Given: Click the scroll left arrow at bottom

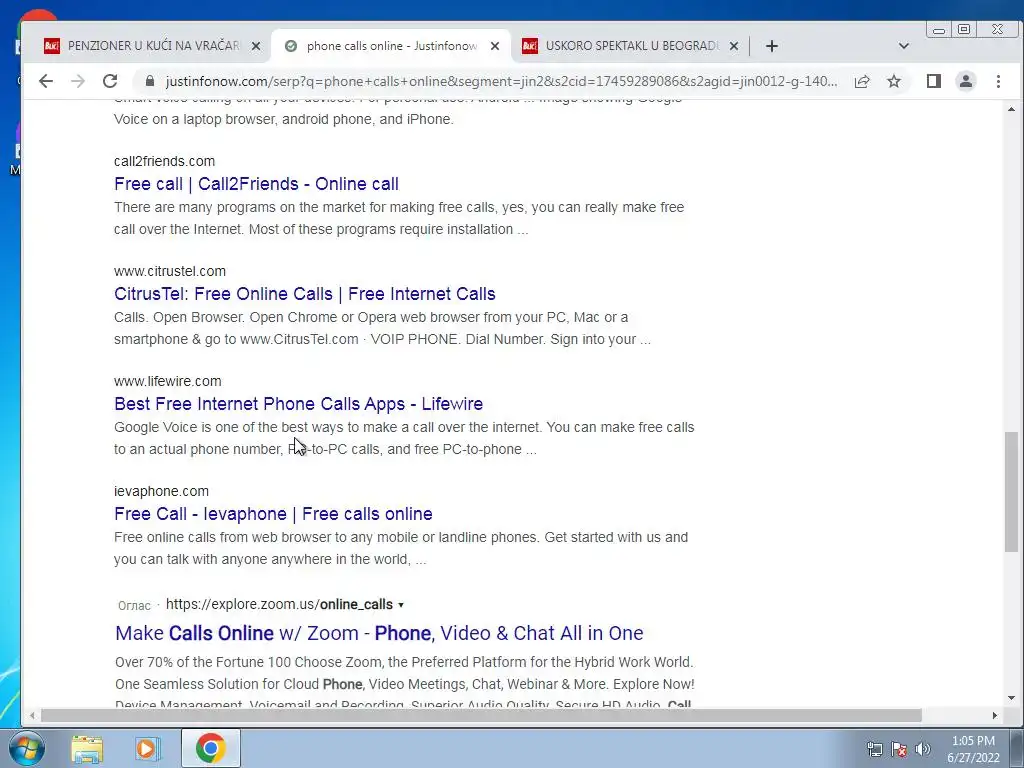Looking at the screenshot, I should 32,716.
